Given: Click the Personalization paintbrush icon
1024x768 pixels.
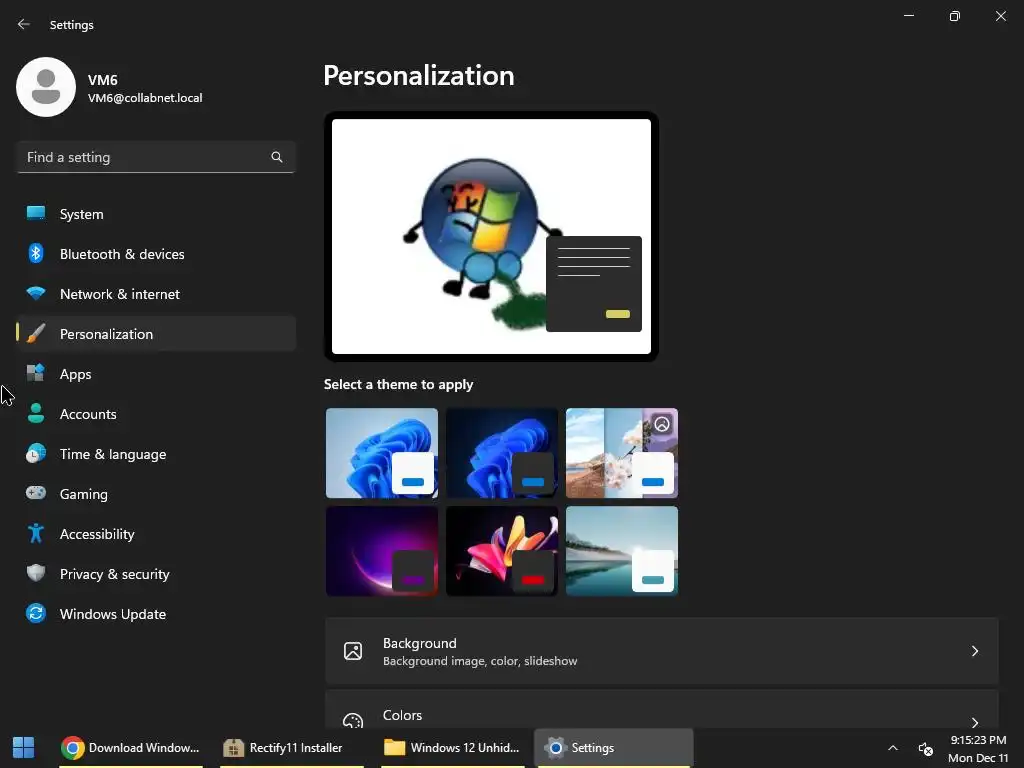Looking at the screenshot, I should (36, 334).
